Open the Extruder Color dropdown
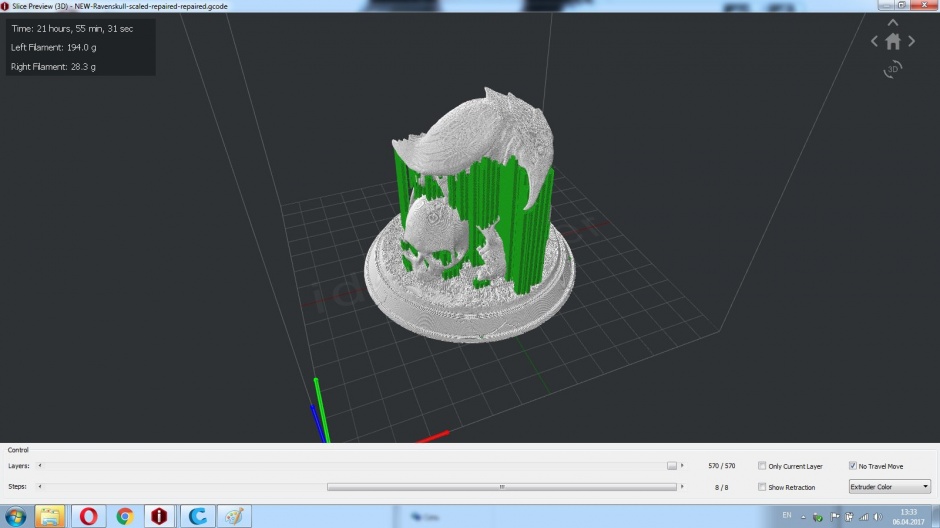This screenshot has height=528, width=940. coord(890,487)
